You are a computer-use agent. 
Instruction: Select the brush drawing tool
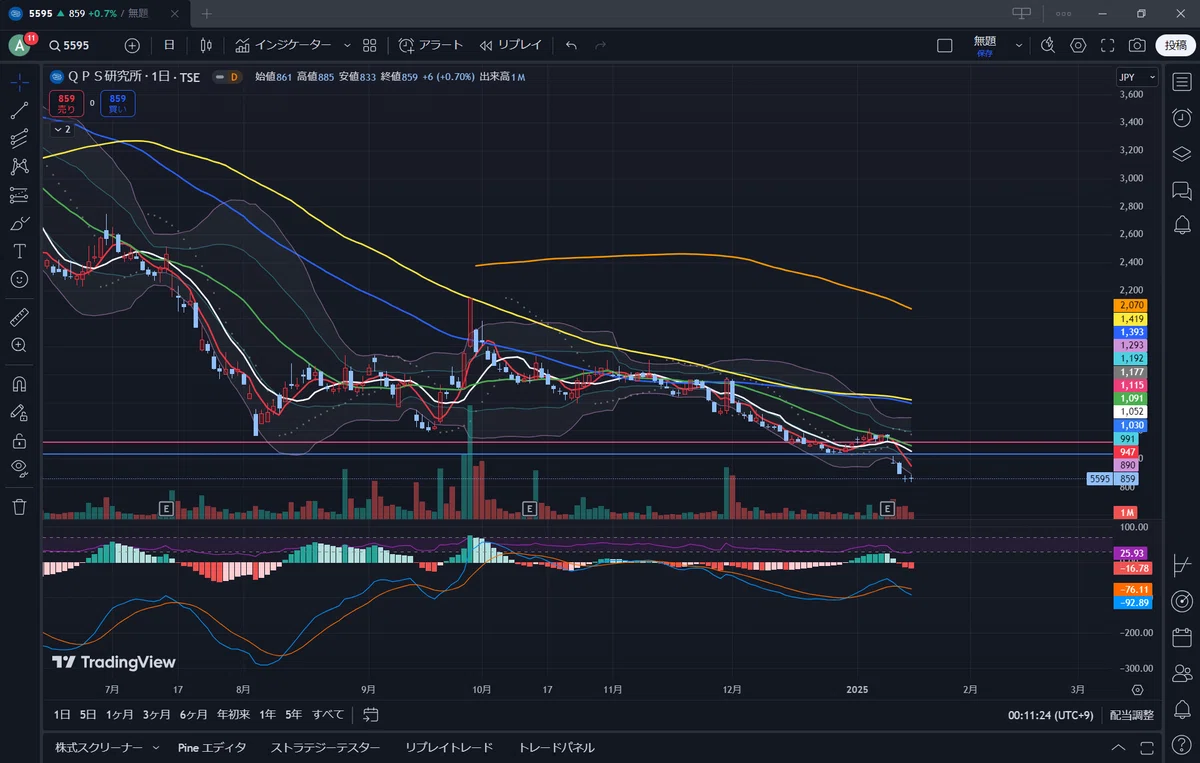[19, 222]
